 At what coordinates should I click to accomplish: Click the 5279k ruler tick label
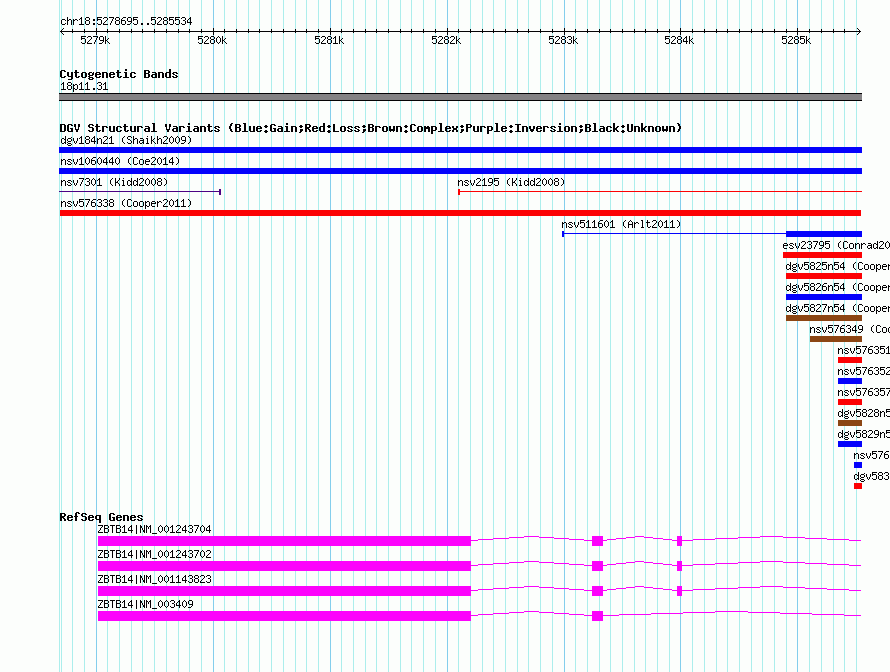(95, 40)
